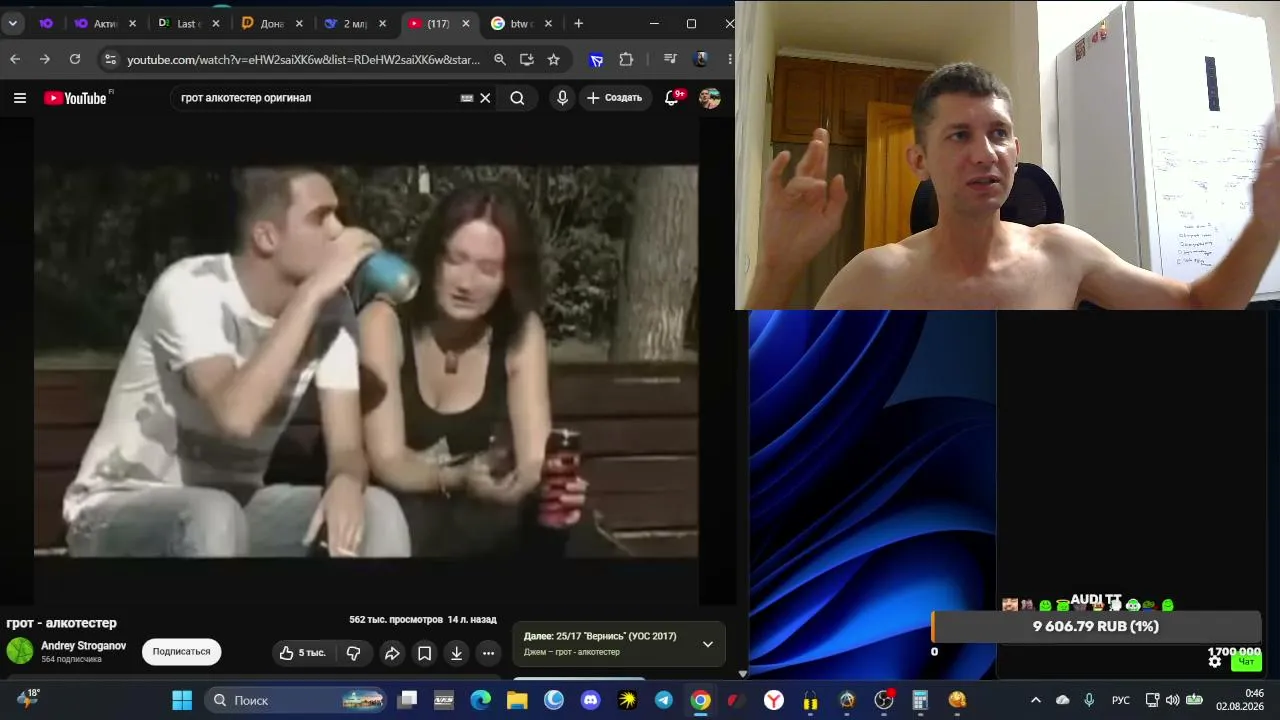This screenshot has width=1280, height=720.
Task: Click the install app icon in the address bar
Action: click(527, 60)
